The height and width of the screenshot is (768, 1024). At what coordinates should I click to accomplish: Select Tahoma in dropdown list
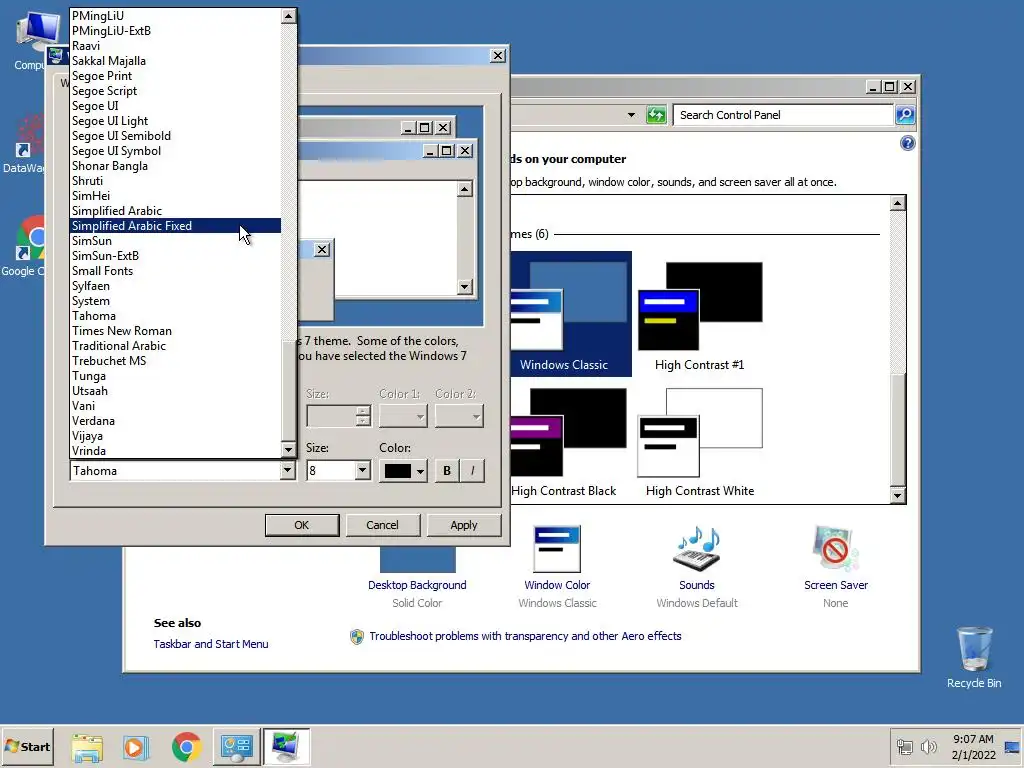pos(175,316)
